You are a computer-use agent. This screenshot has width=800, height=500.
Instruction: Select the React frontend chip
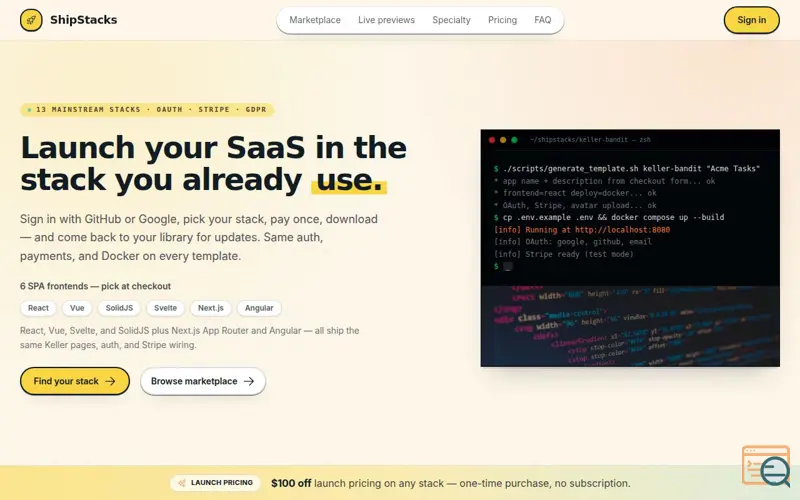pyautogui.click(x=38, y=308)
